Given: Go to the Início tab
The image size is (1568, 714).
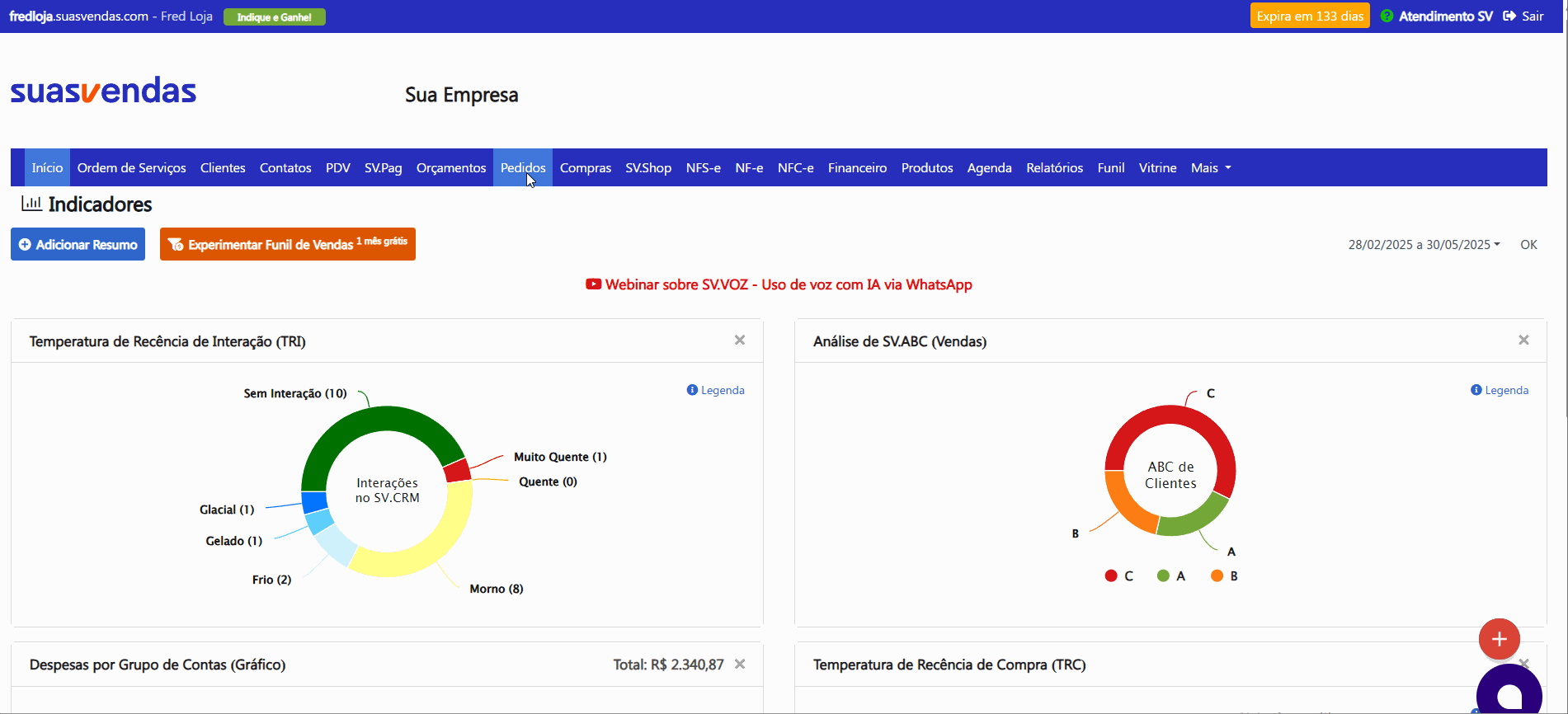Looking at the screenshot, I should [x=47, y=167].
